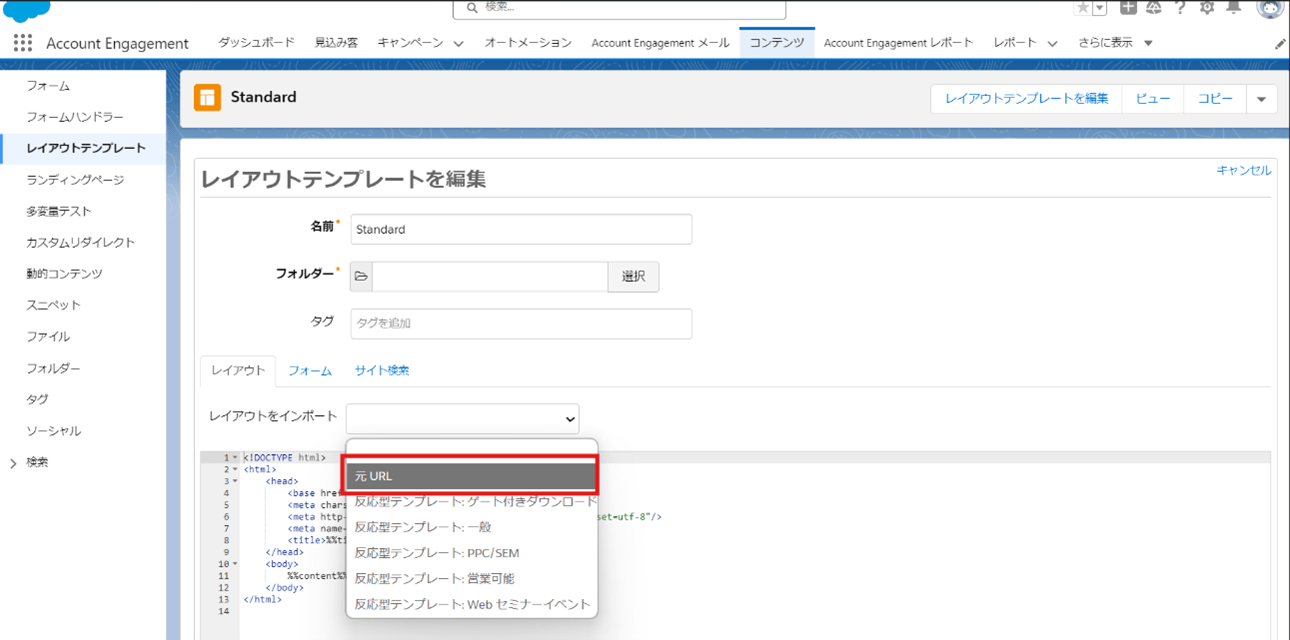1290x640 pixels.
Task: Click the global actions plus icon
Action: (1128, 8)
